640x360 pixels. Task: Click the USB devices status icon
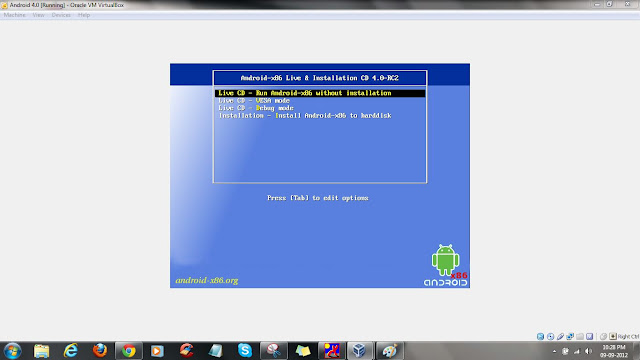coord(560,336)
